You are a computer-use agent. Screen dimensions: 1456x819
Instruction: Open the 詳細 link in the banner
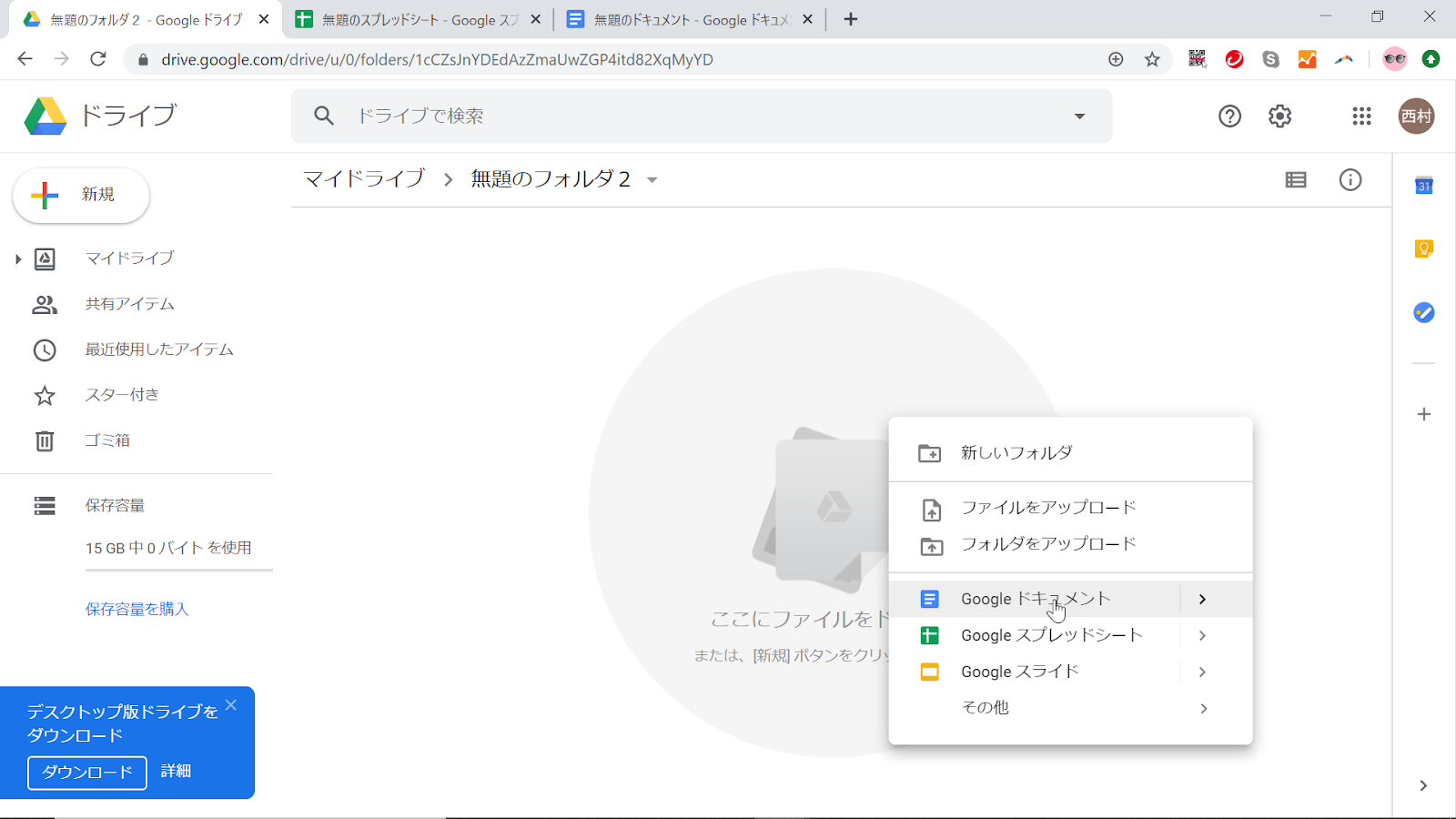pos(176,772)
